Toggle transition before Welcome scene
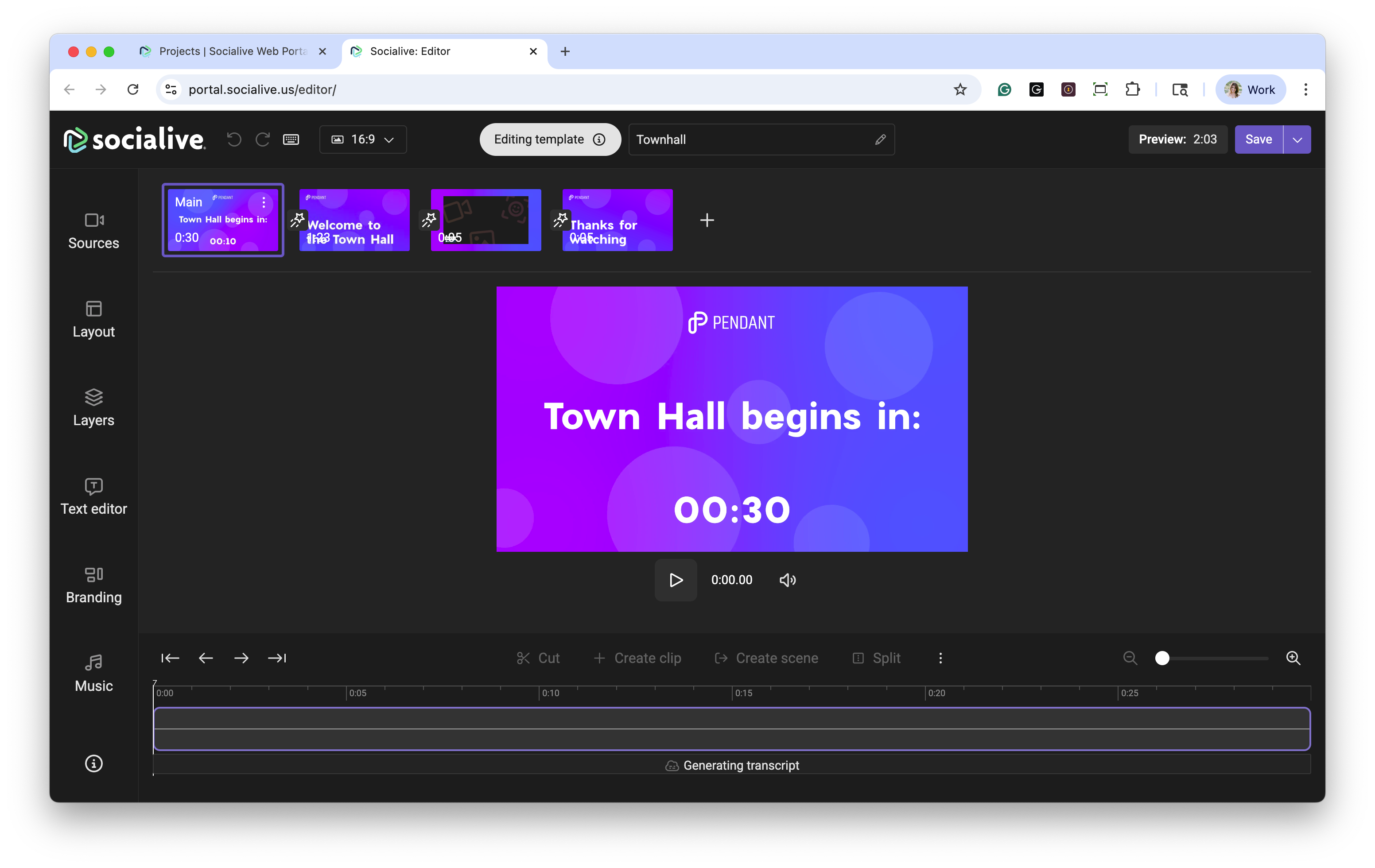 tap(298, 220)
